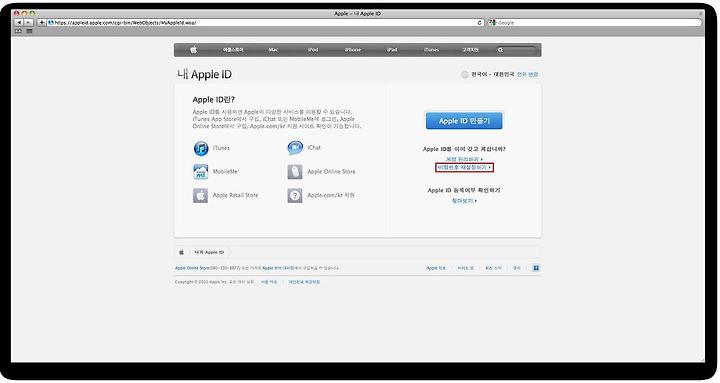Click the iChat service icon
Viewport: 720px width, 383px height.
click(x=295, y=148)
